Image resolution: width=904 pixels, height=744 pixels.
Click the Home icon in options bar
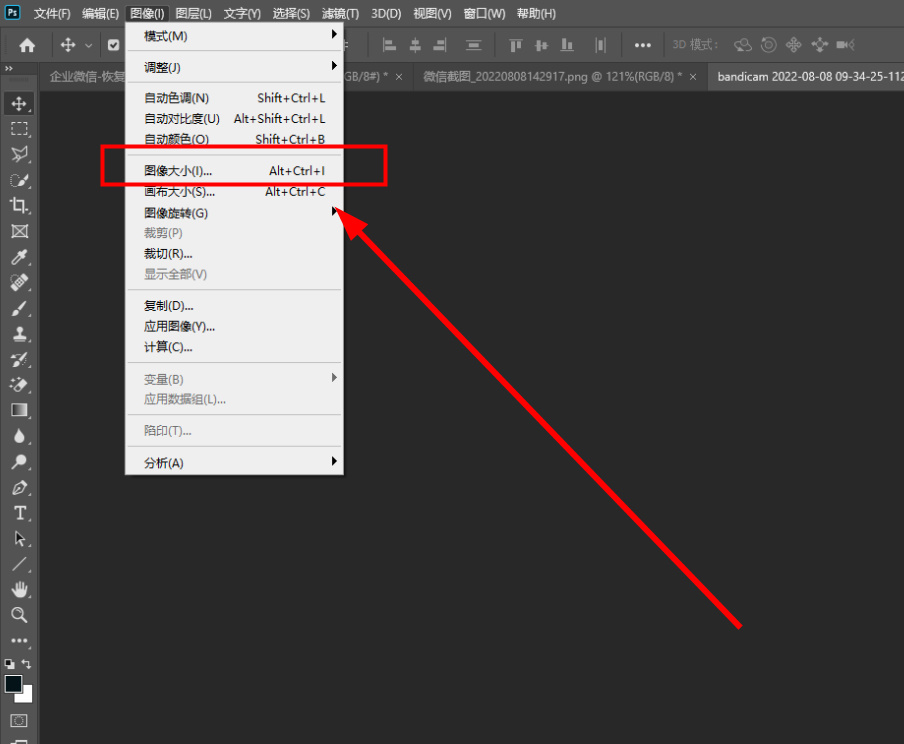click(27, 45)
